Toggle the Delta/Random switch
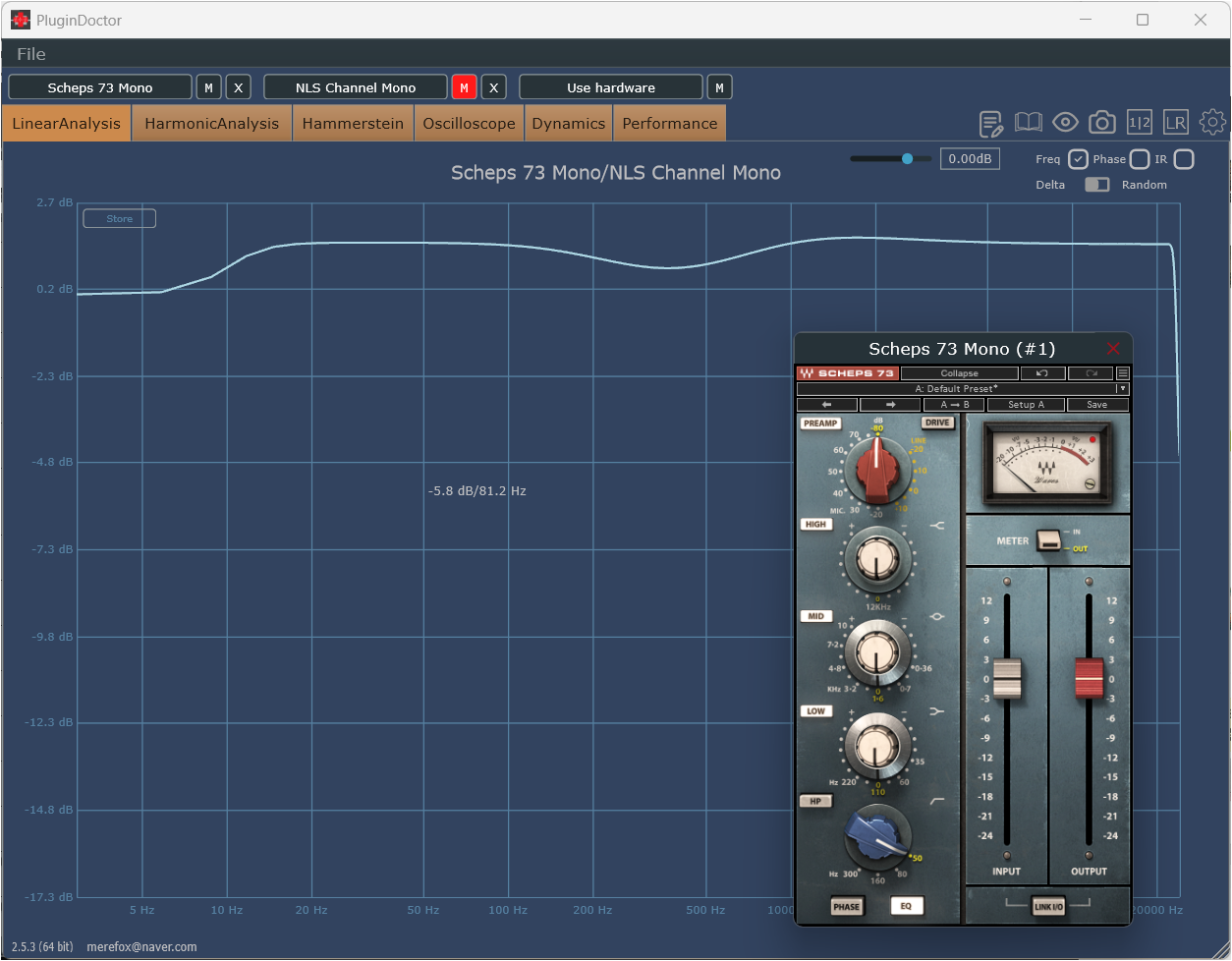1232x961 pixels. coord(1096,185)
